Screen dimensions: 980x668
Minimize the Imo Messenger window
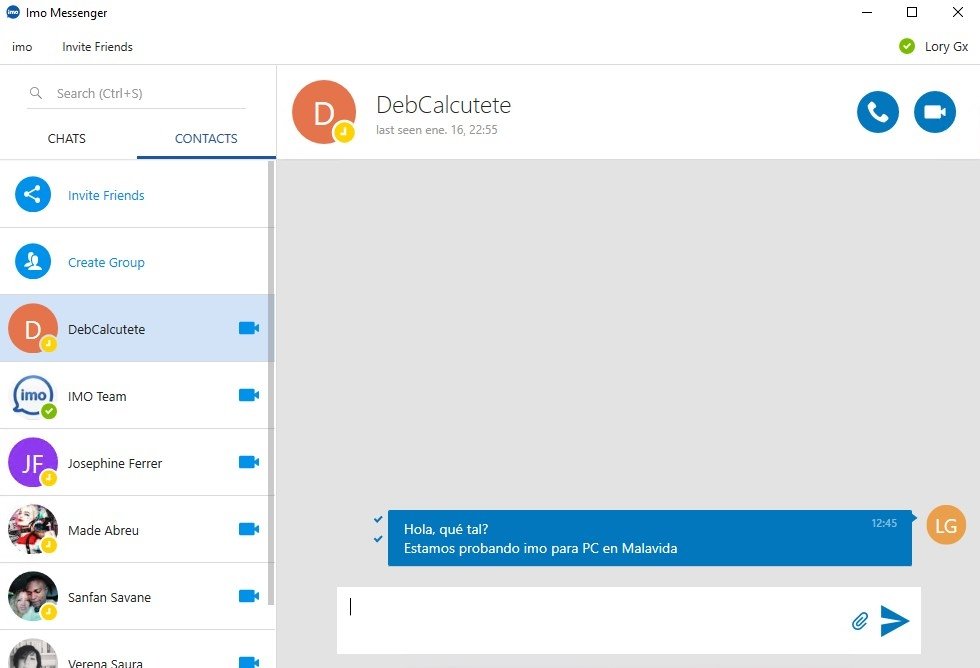click(x=867, y=12)
